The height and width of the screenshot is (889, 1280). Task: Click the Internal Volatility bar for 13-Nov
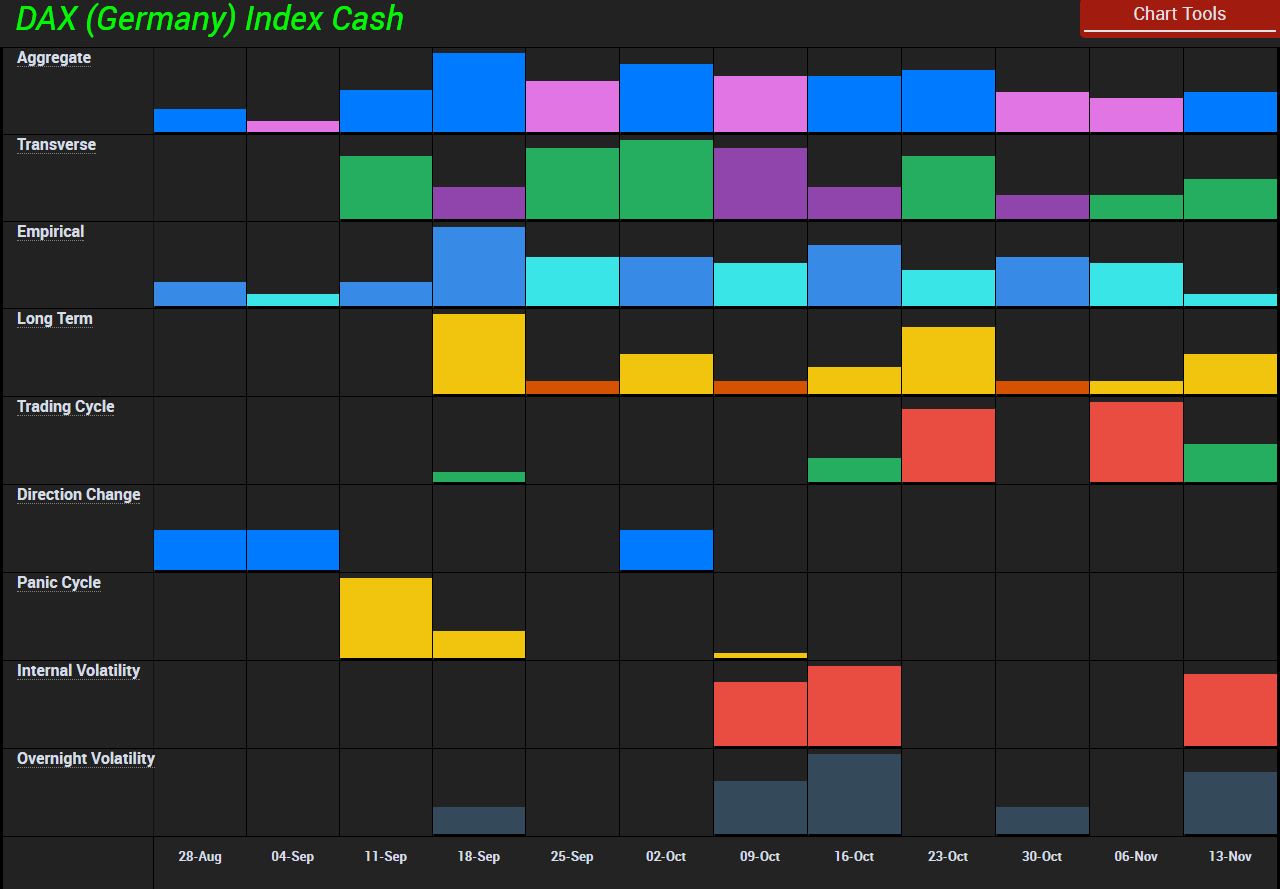click(x=1230, y=710)
